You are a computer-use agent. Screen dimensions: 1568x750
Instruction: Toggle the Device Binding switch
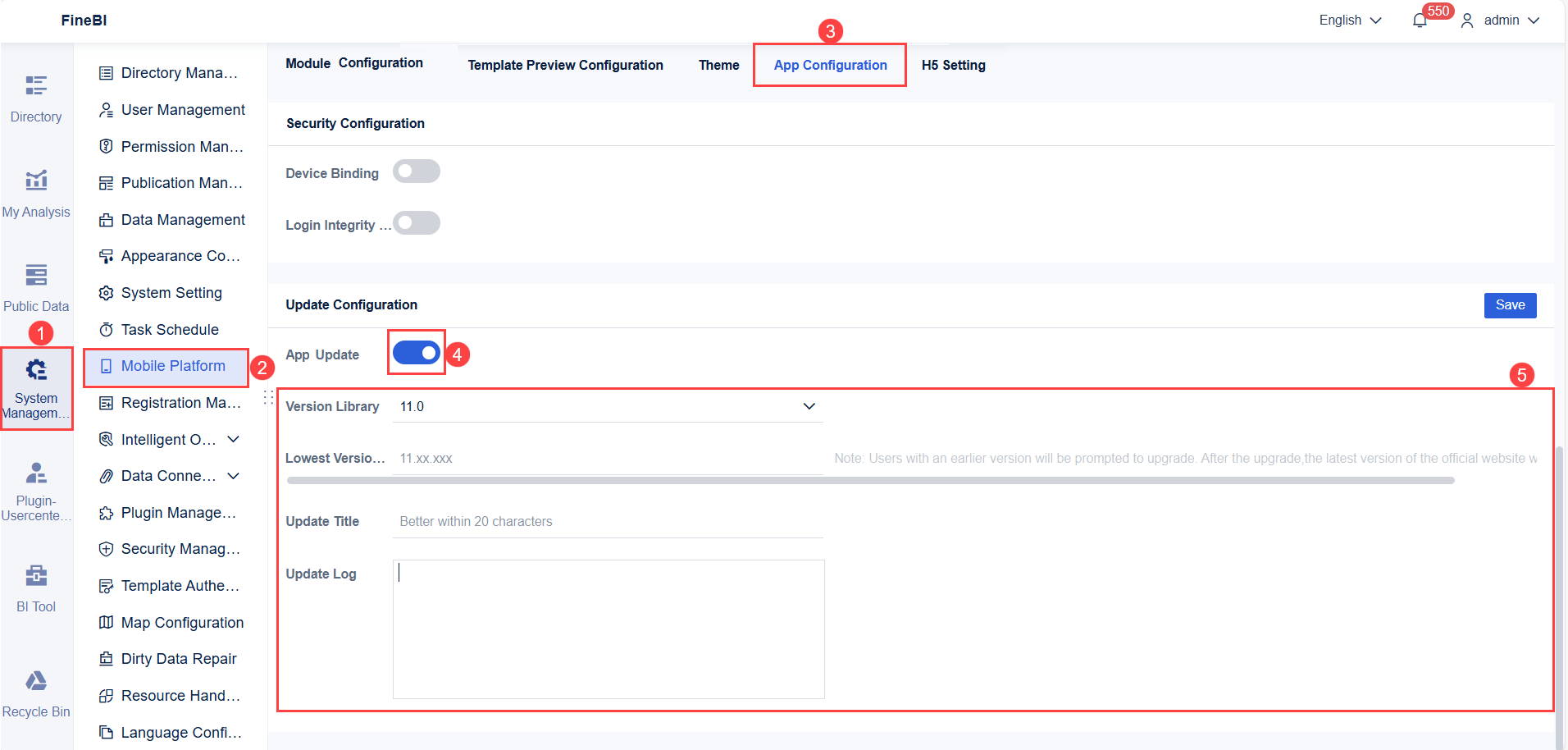coord(417,171)
